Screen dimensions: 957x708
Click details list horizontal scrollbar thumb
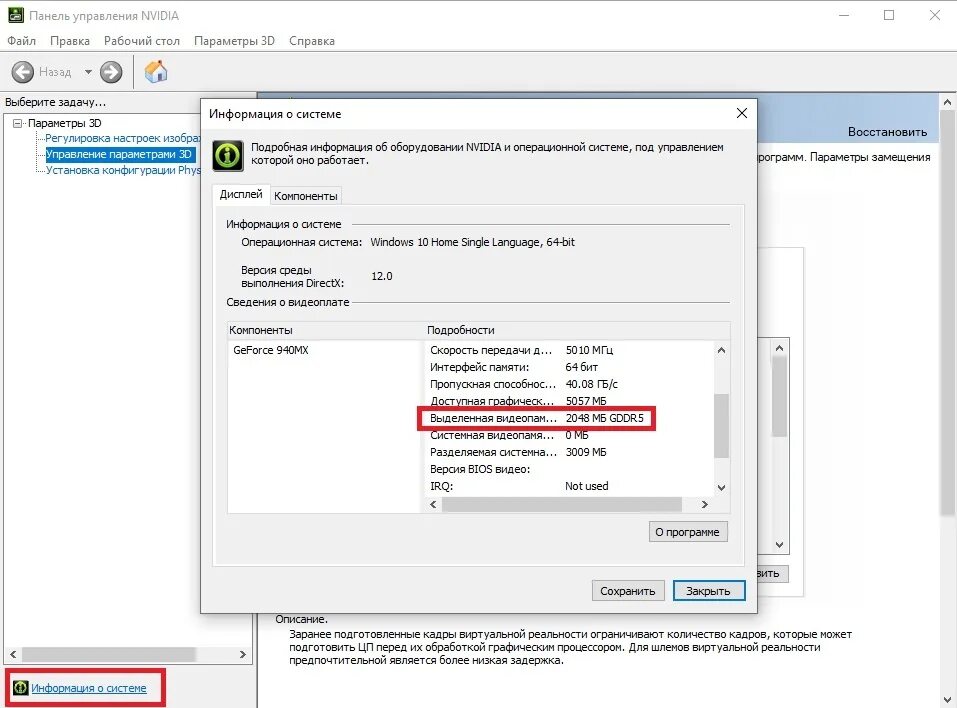click(562, 504)
